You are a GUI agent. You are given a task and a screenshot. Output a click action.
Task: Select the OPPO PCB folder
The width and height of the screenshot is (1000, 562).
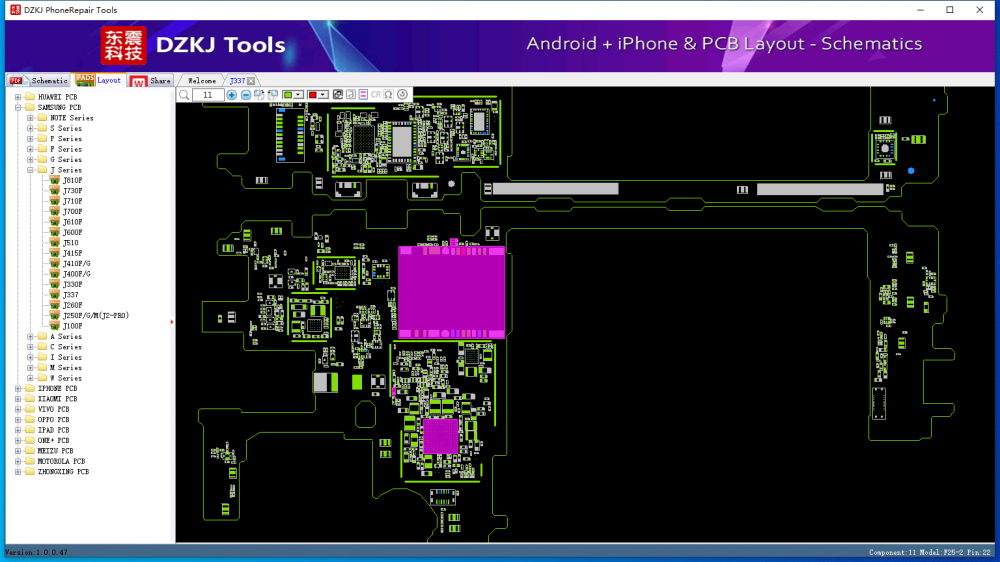[53, 420]
